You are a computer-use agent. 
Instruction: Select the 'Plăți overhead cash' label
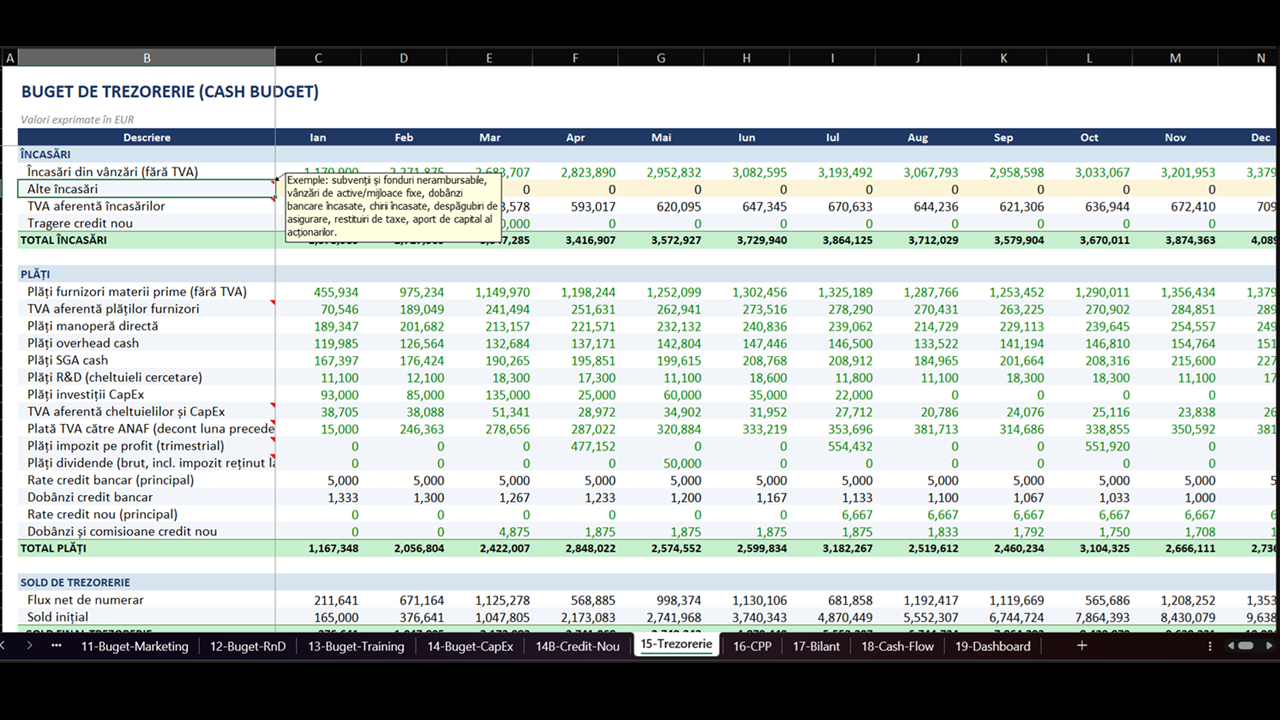(x=83, y=343)
